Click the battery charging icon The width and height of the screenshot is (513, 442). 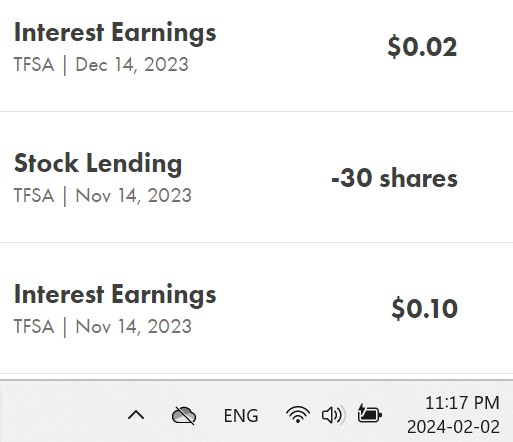click(x=370, y=414)
